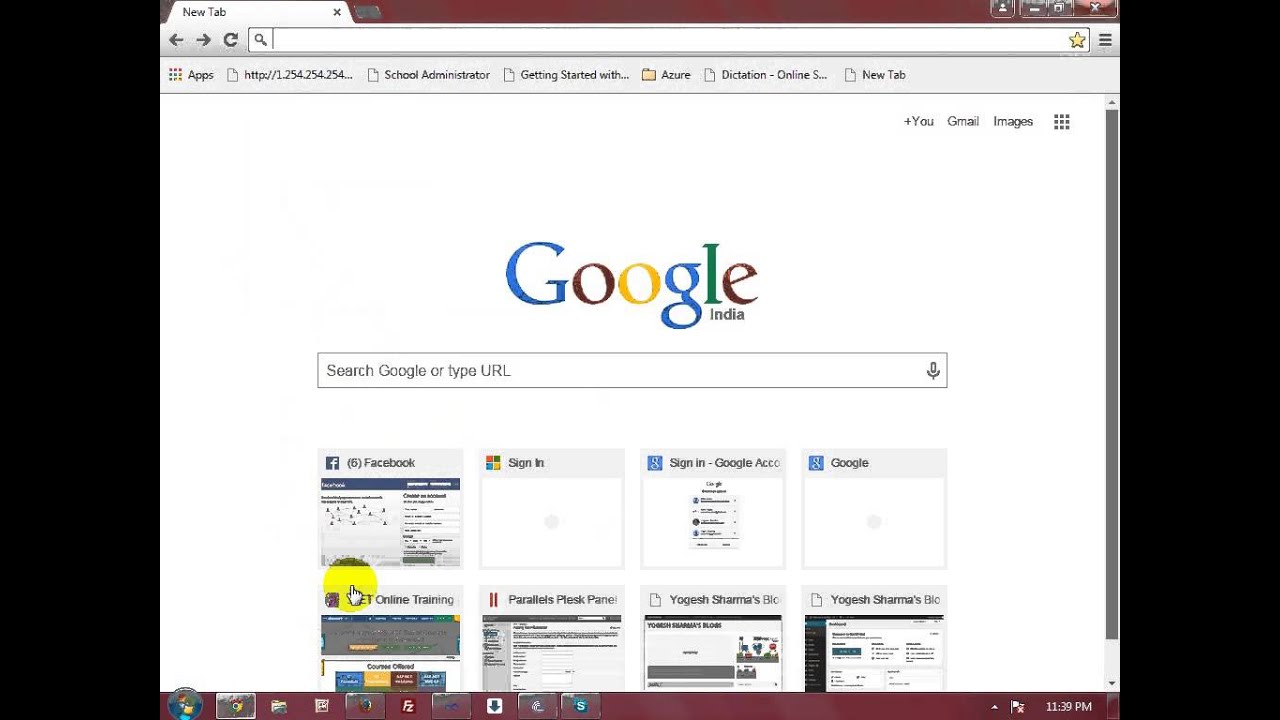Open a new tab with the tab button

(x=367, y=12)
